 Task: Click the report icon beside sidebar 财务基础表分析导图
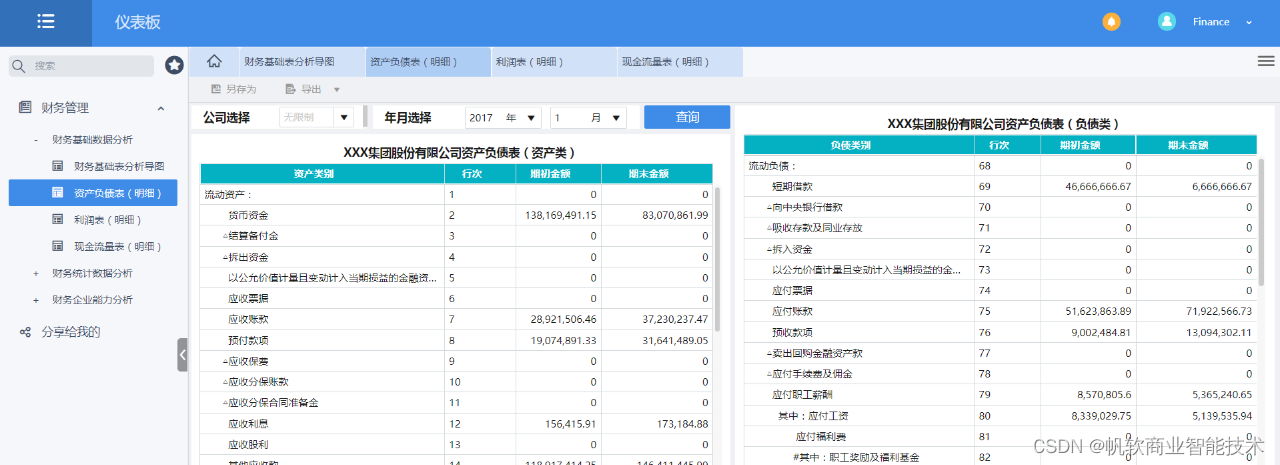click(57, 166)
